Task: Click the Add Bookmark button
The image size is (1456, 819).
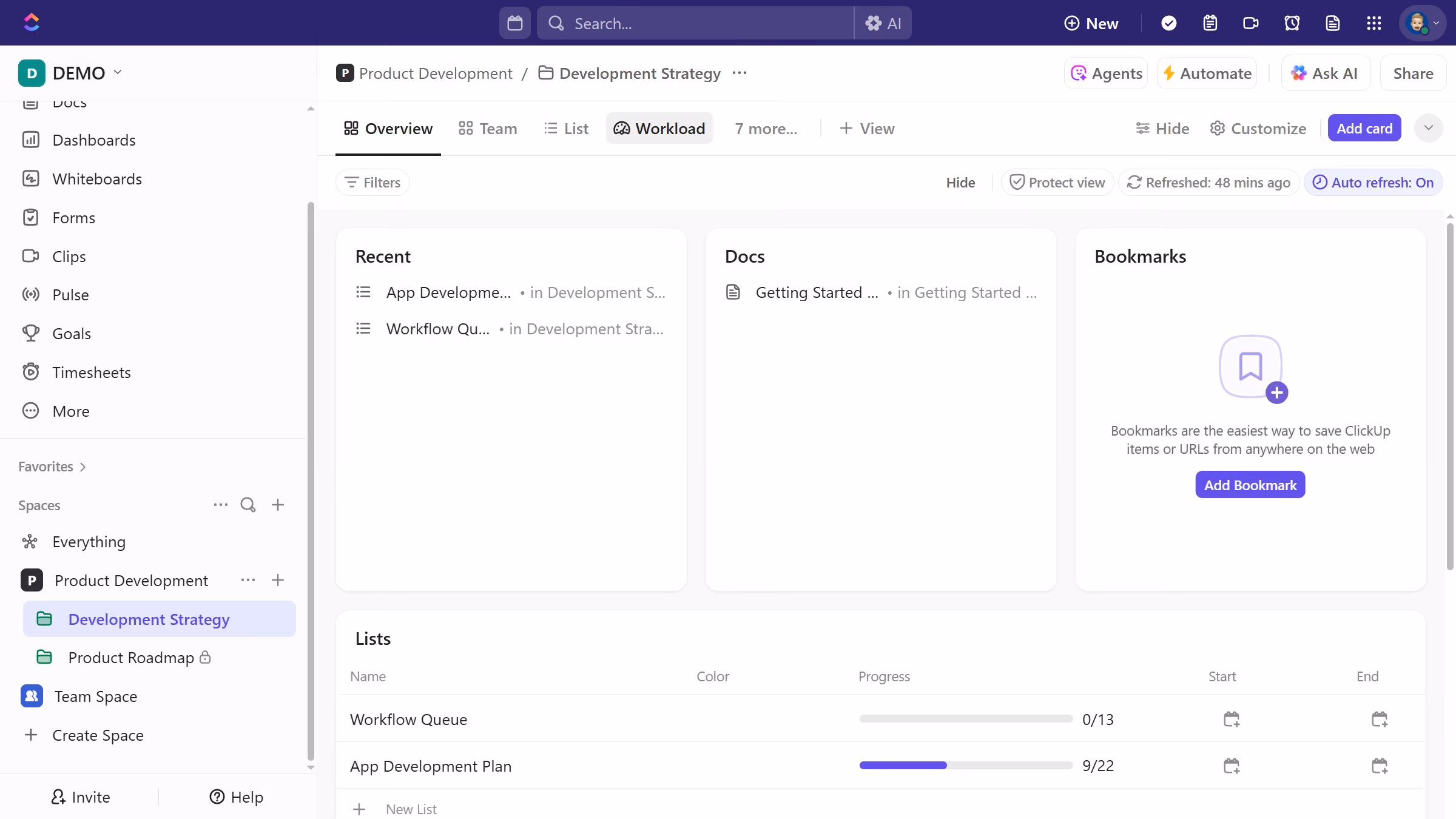Action: click(1250, 485)
